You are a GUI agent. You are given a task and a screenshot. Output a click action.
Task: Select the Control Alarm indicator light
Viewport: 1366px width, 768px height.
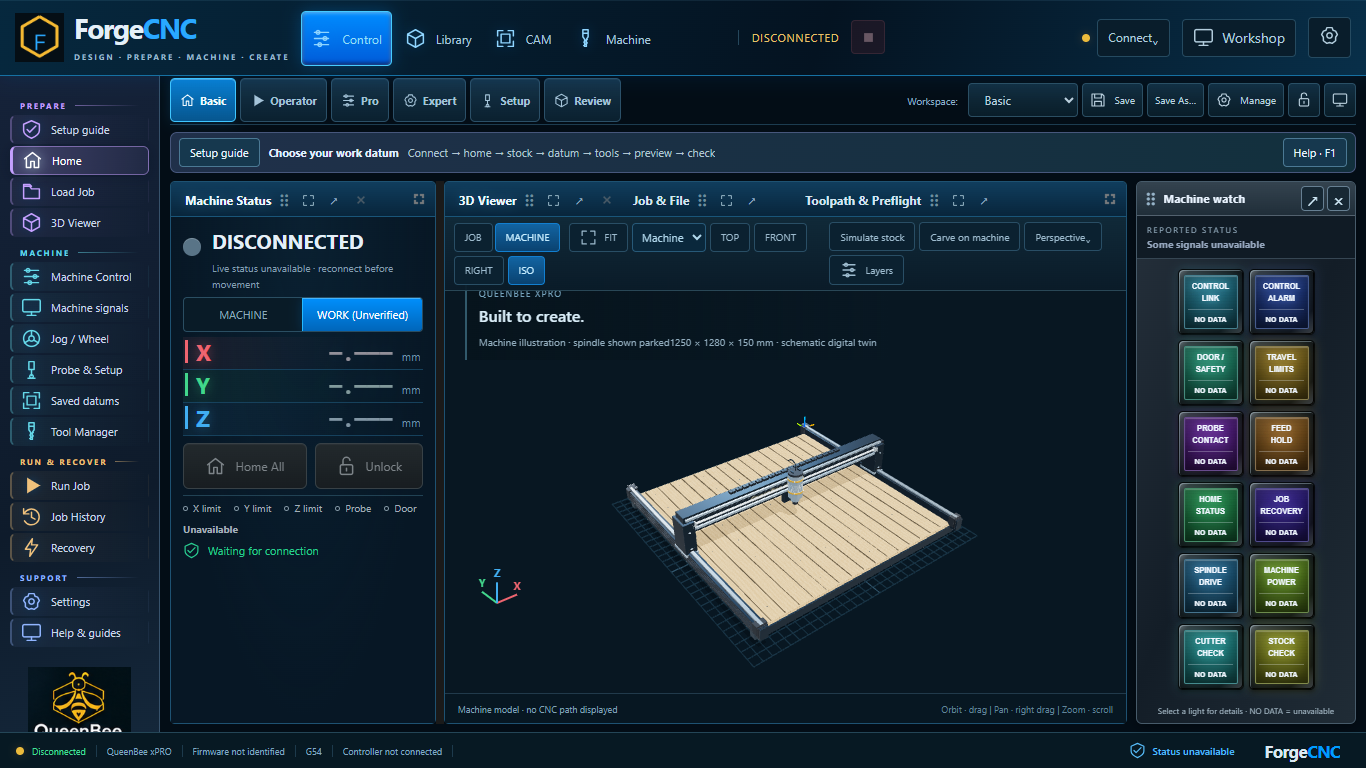(x=1281, y=302)
